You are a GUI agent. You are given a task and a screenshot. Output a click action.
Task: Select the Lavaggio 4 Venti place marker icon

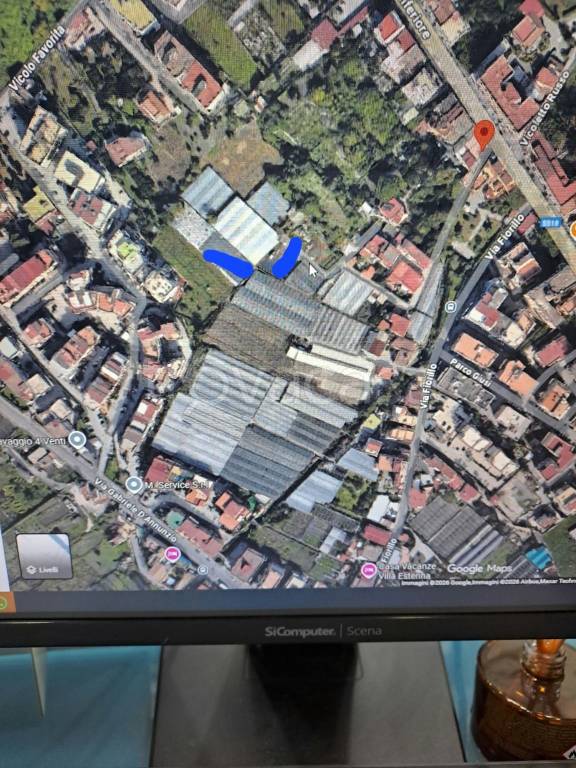point(77,440)
